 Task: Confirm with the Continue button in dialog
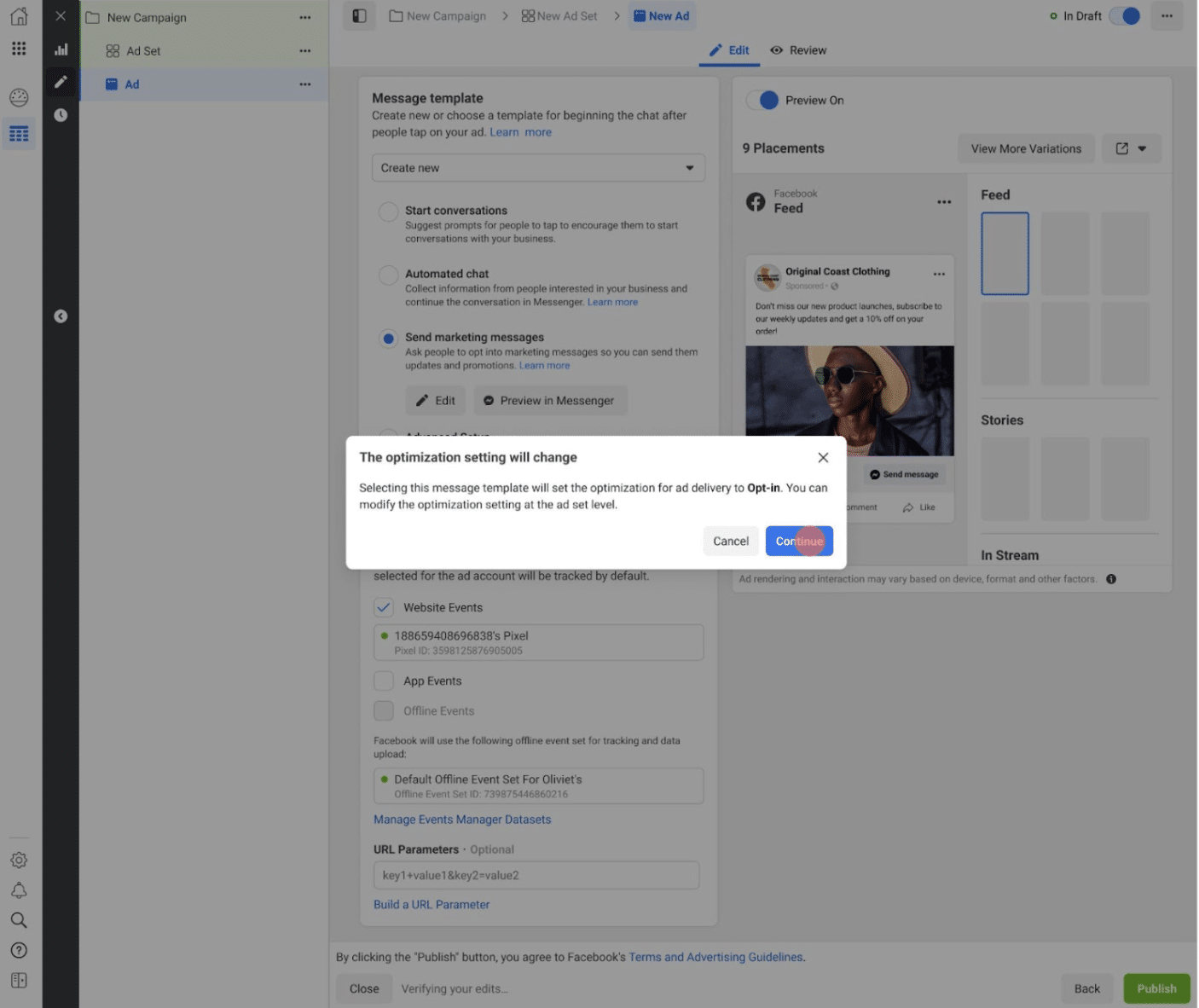tap(799, 541)
